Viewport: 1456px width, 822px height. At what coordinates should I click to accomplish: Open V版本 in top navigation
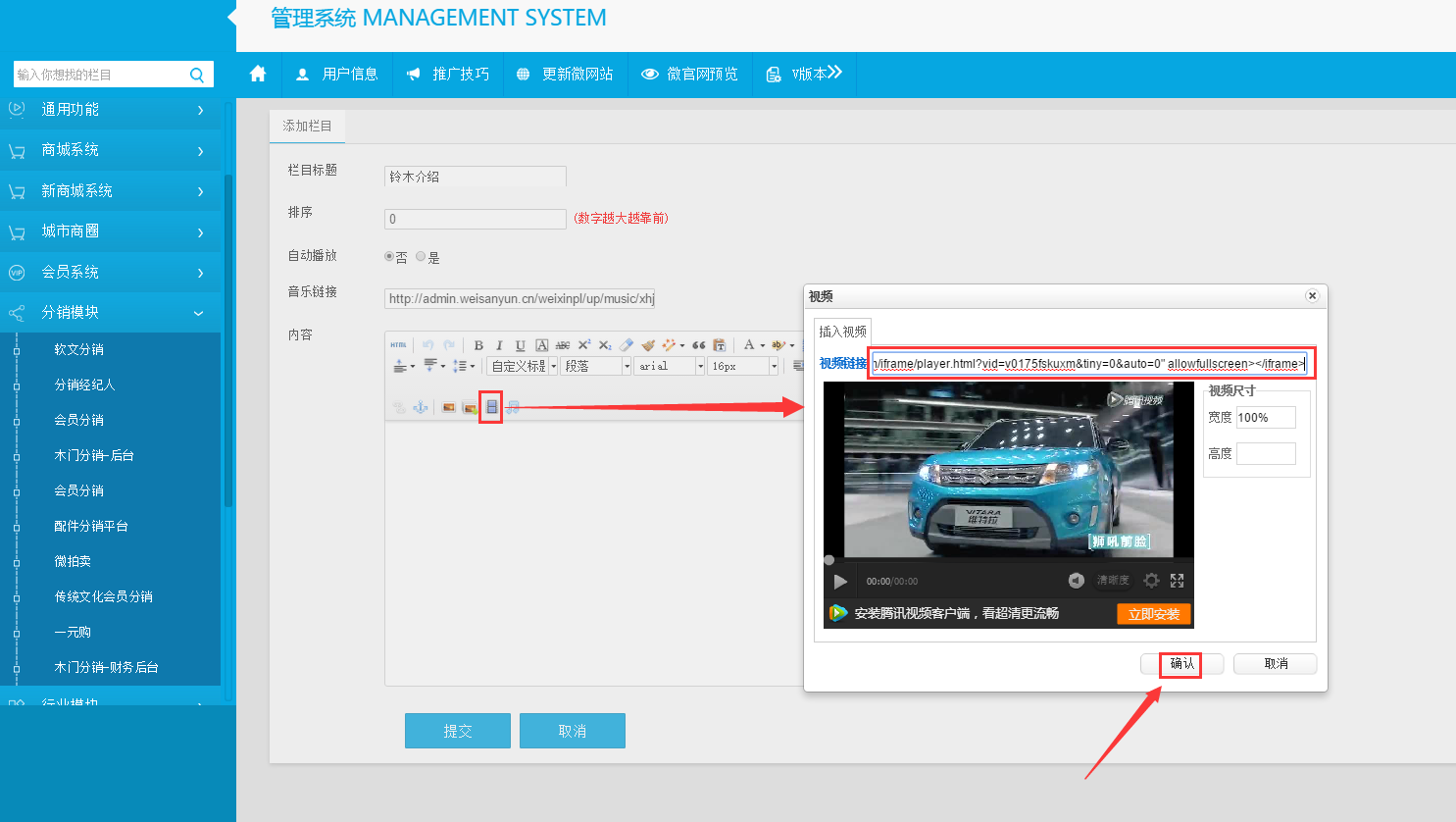[804, 74]
